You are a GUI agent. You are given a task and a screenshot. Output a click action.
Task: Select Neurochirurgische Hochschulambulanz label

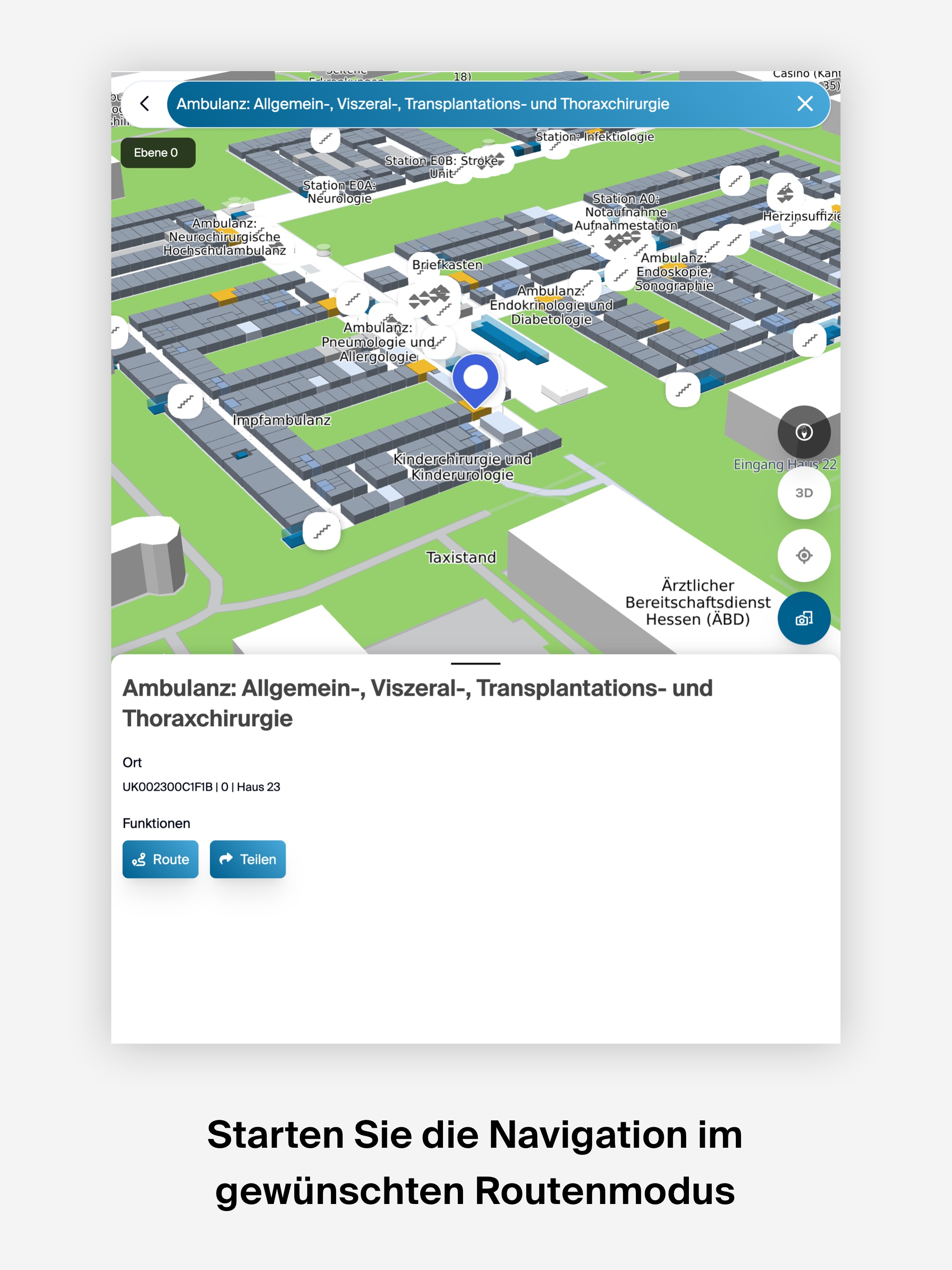pos(225,237)
